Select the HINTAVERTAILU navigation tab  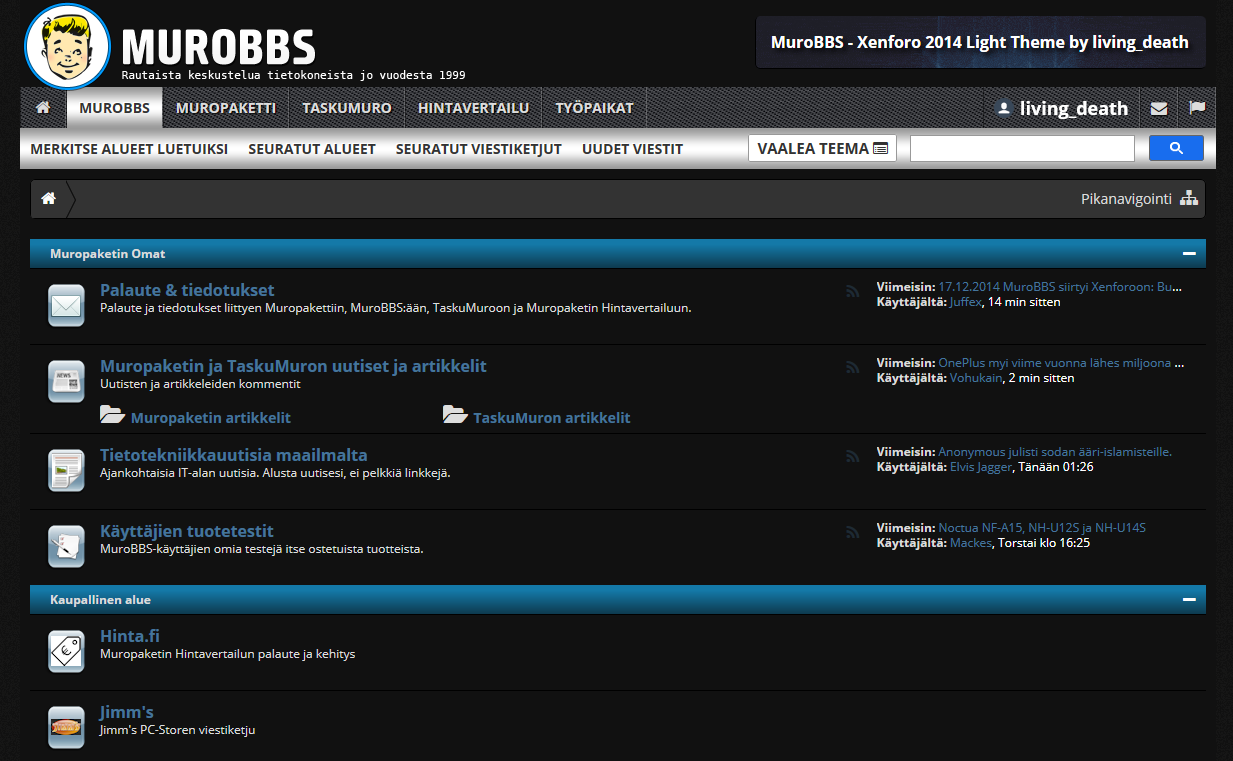473,108
